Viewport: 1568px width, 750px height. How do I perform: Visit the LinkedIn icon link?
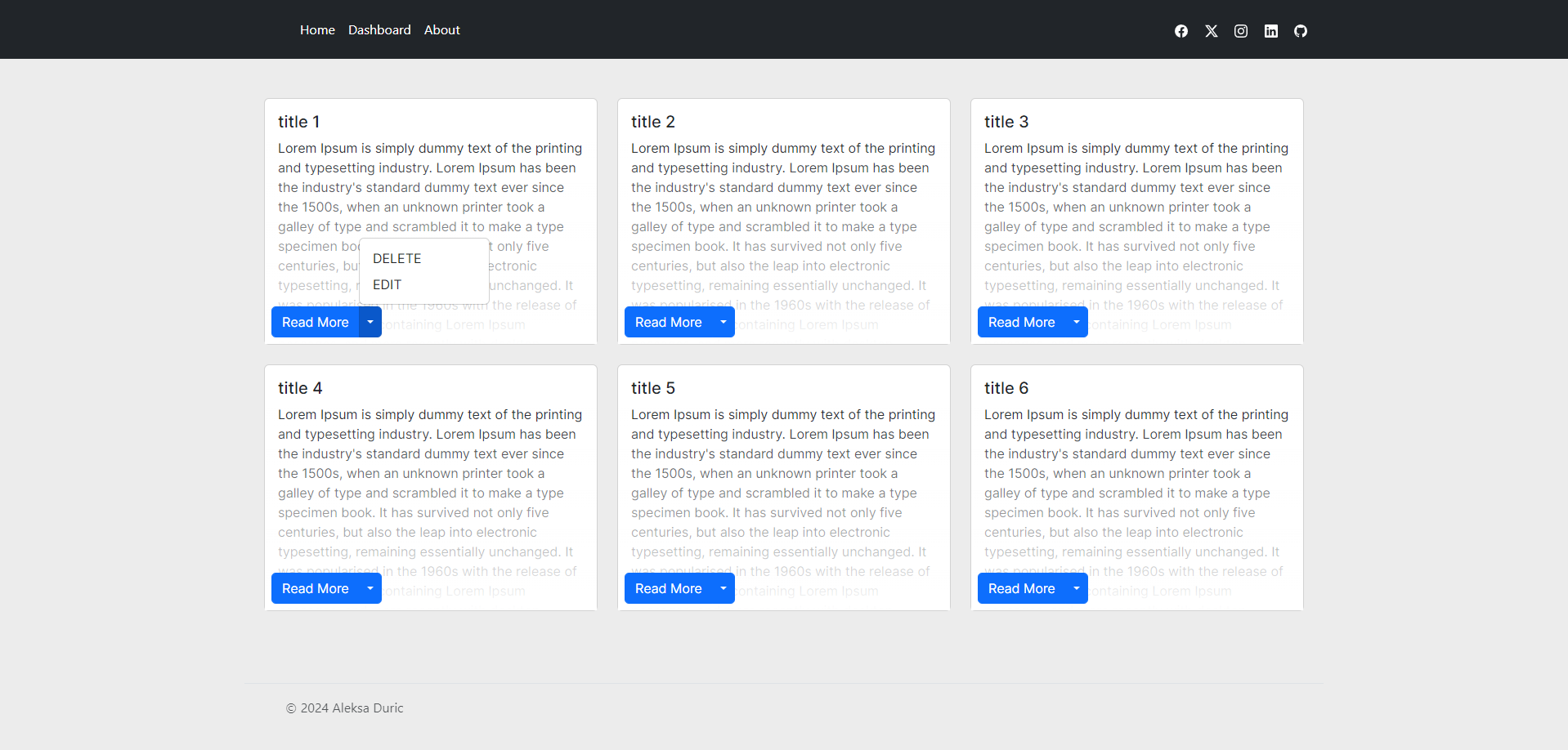tap(1270, 31)
